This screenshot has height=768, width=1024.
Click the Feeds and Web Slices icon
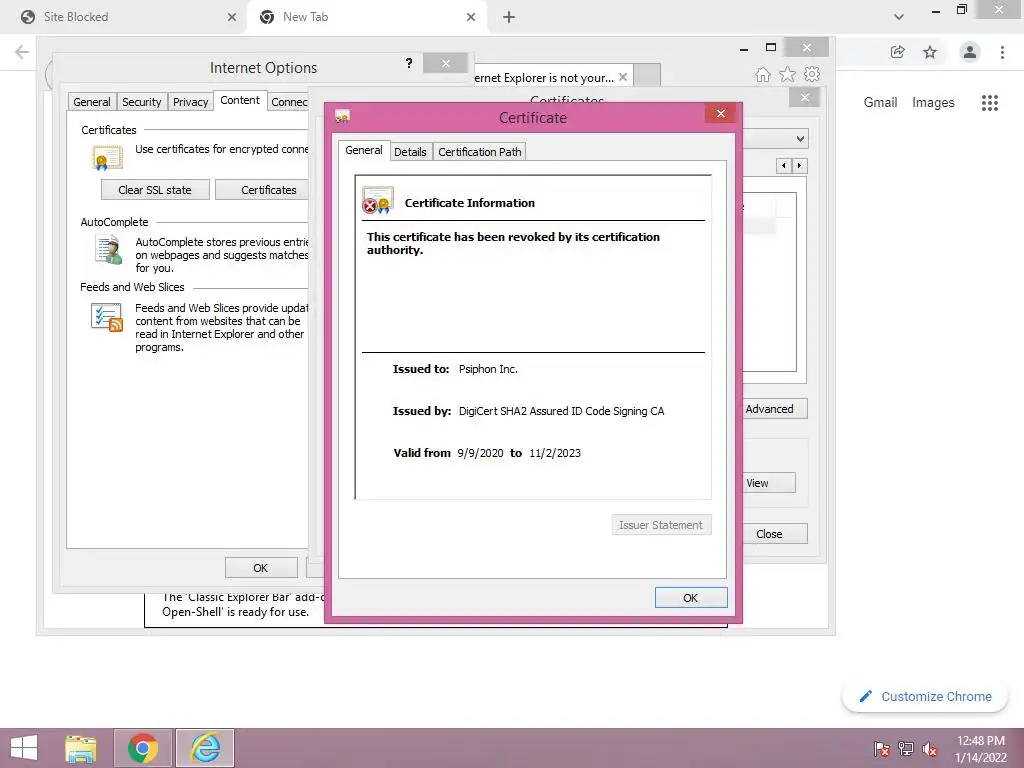(x=107, y=317)
